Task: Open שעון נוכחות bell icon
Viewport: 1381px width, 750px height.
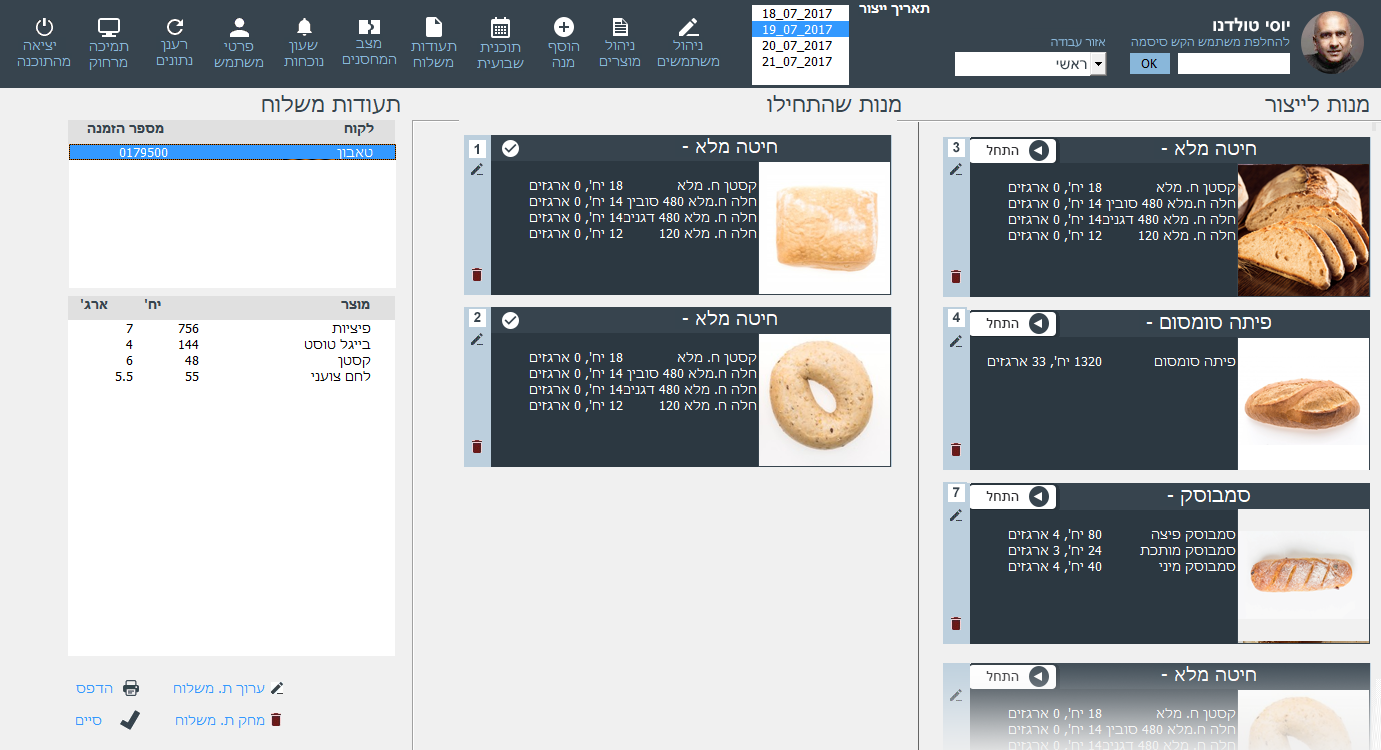Action: point(305,28)
